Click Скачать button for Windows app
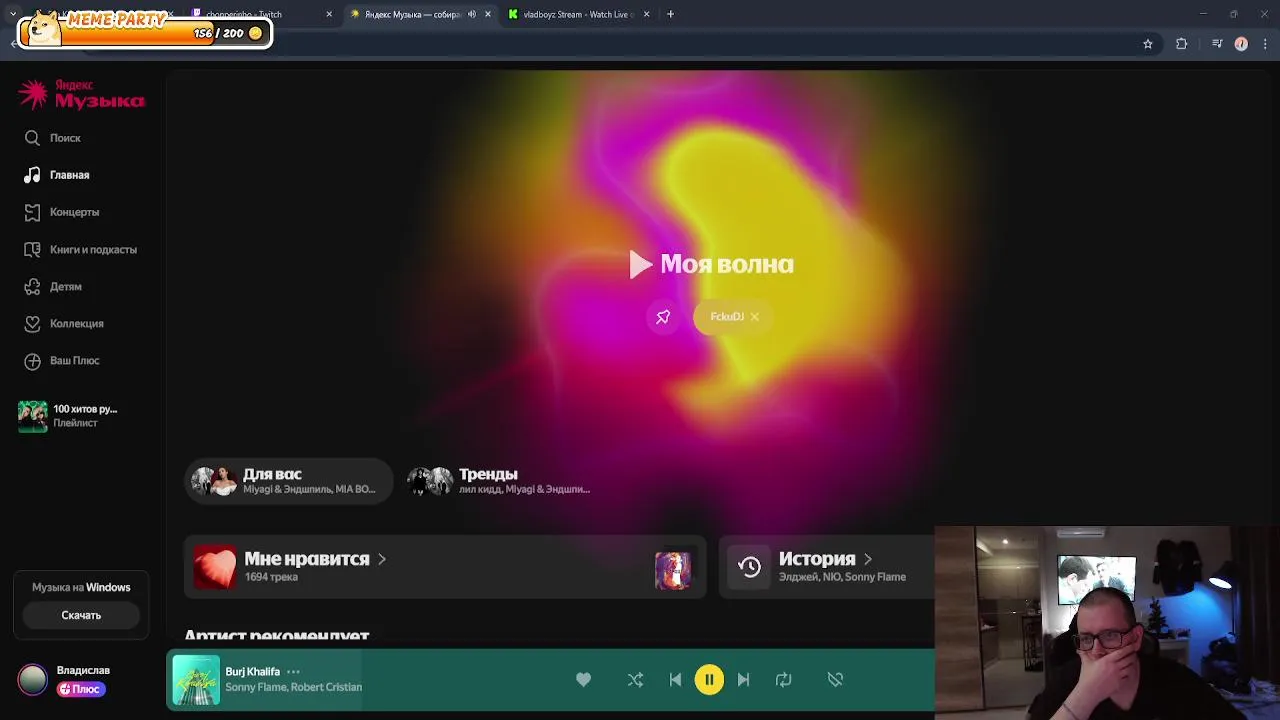Screen dimensions: 1280x720 (81, 615)
